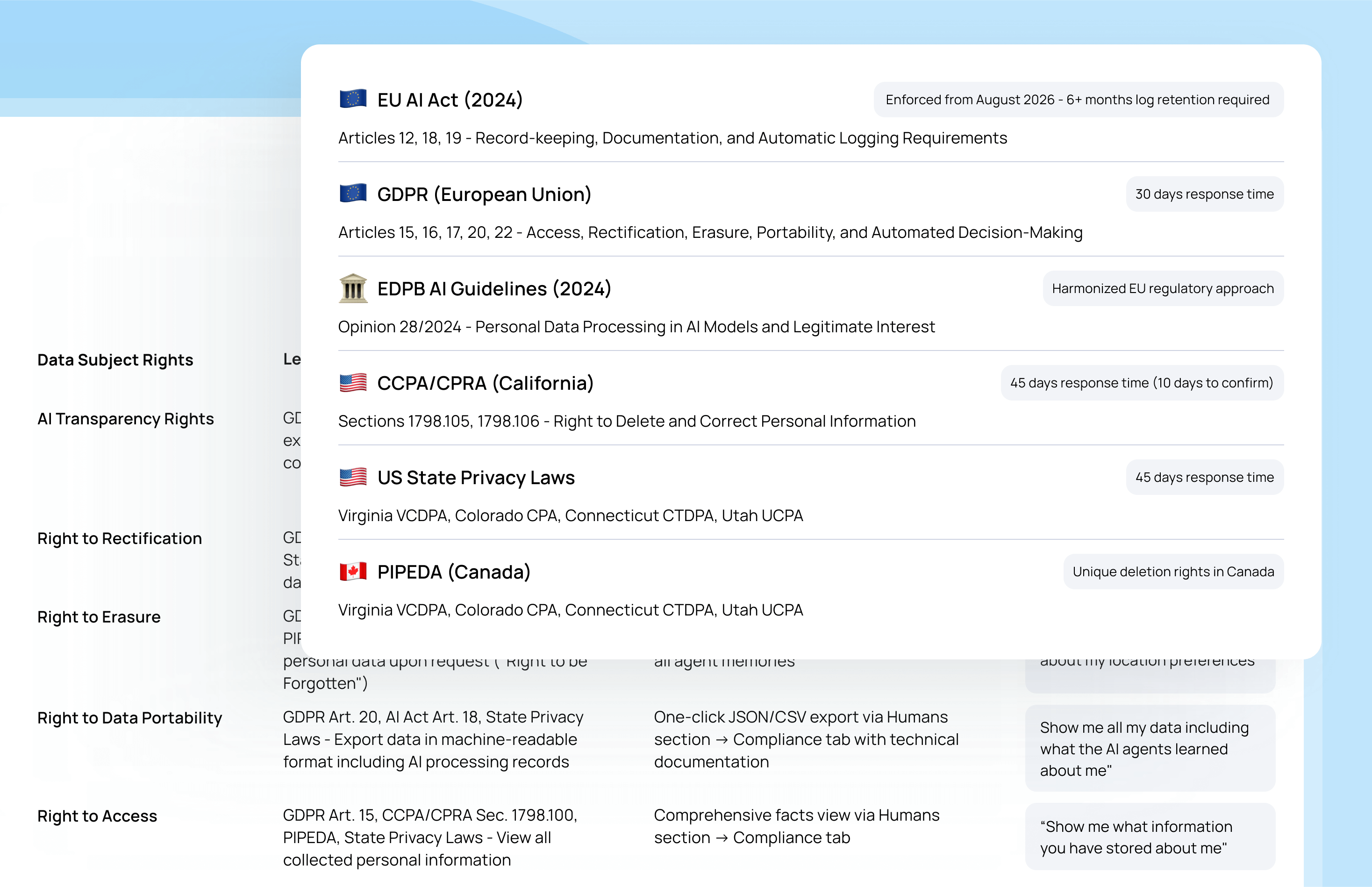This screenshot has height=887, width=1372.
Task: Click the GDPR '30 days response time' badge
Action: (1204, 194)
